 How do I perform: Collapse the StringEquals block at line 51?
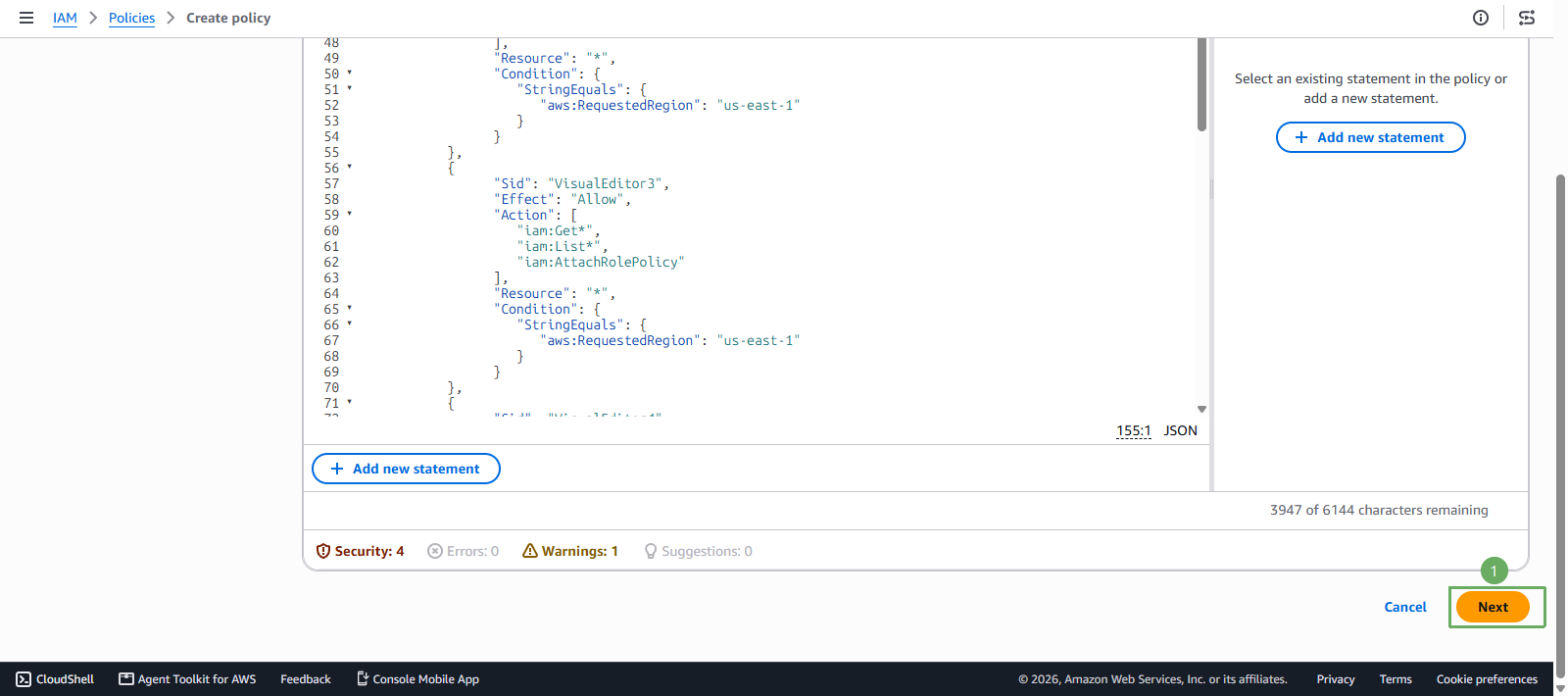pyautogui.click(x=350, y=88)
